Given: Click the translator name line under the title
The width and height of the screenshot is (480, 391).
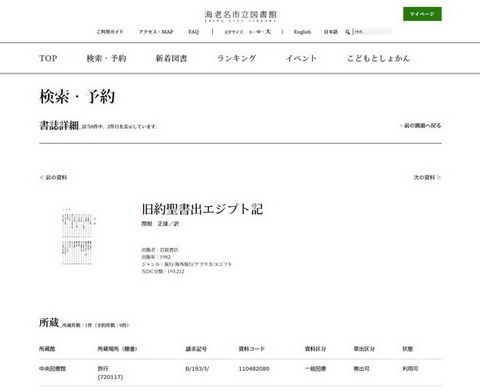Looking at the screenshot, I should click(x=160, y=224).
